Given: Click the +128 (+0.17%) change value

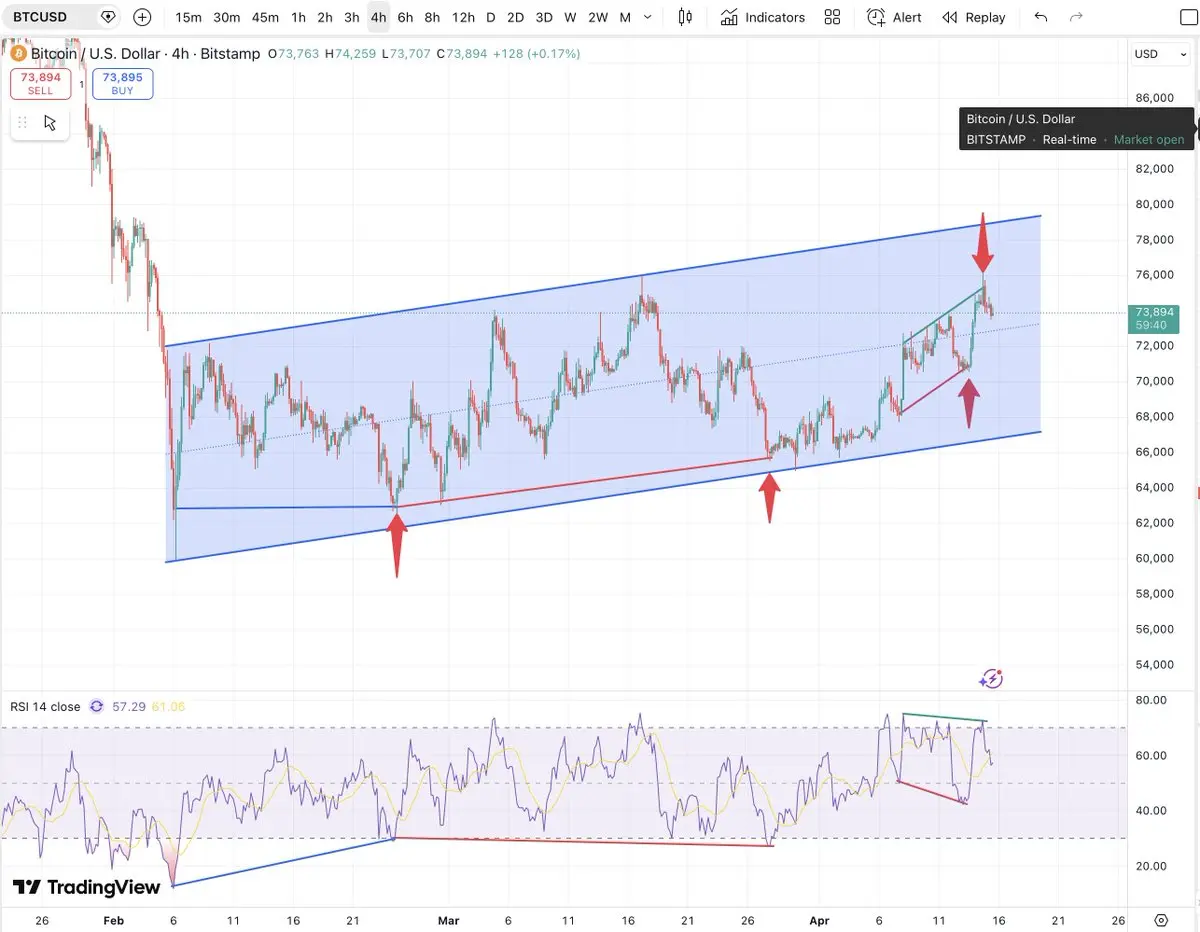Looking at the screenshot, I should pos(536,54).
